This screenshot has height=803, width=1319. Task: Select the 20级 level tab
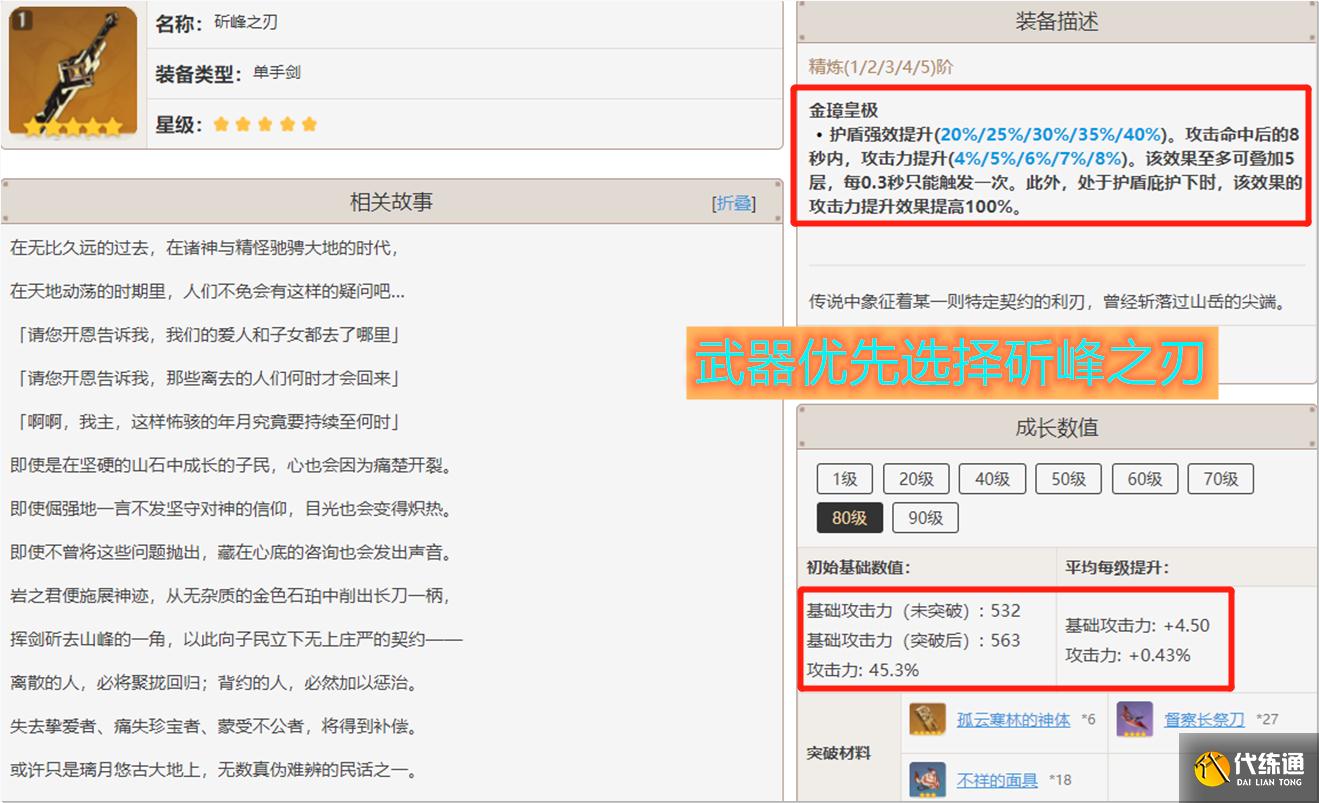[916, 479]
